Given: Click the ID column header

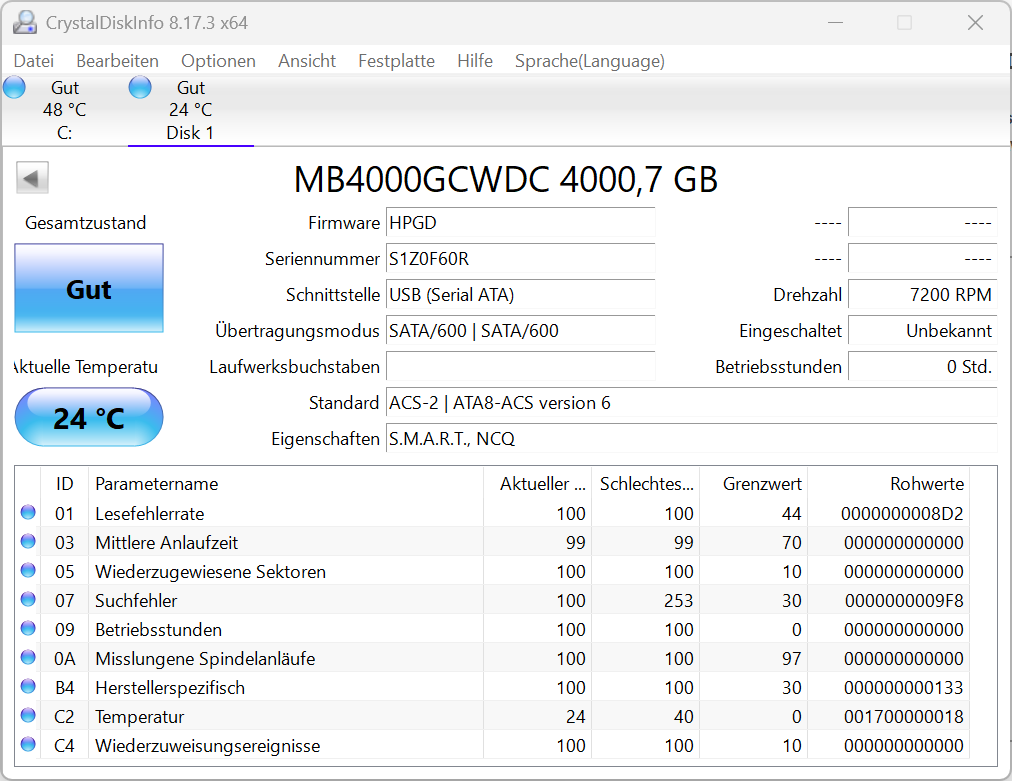Looking at the screenshot, I should pyautogui.click(x=65, y=483).
